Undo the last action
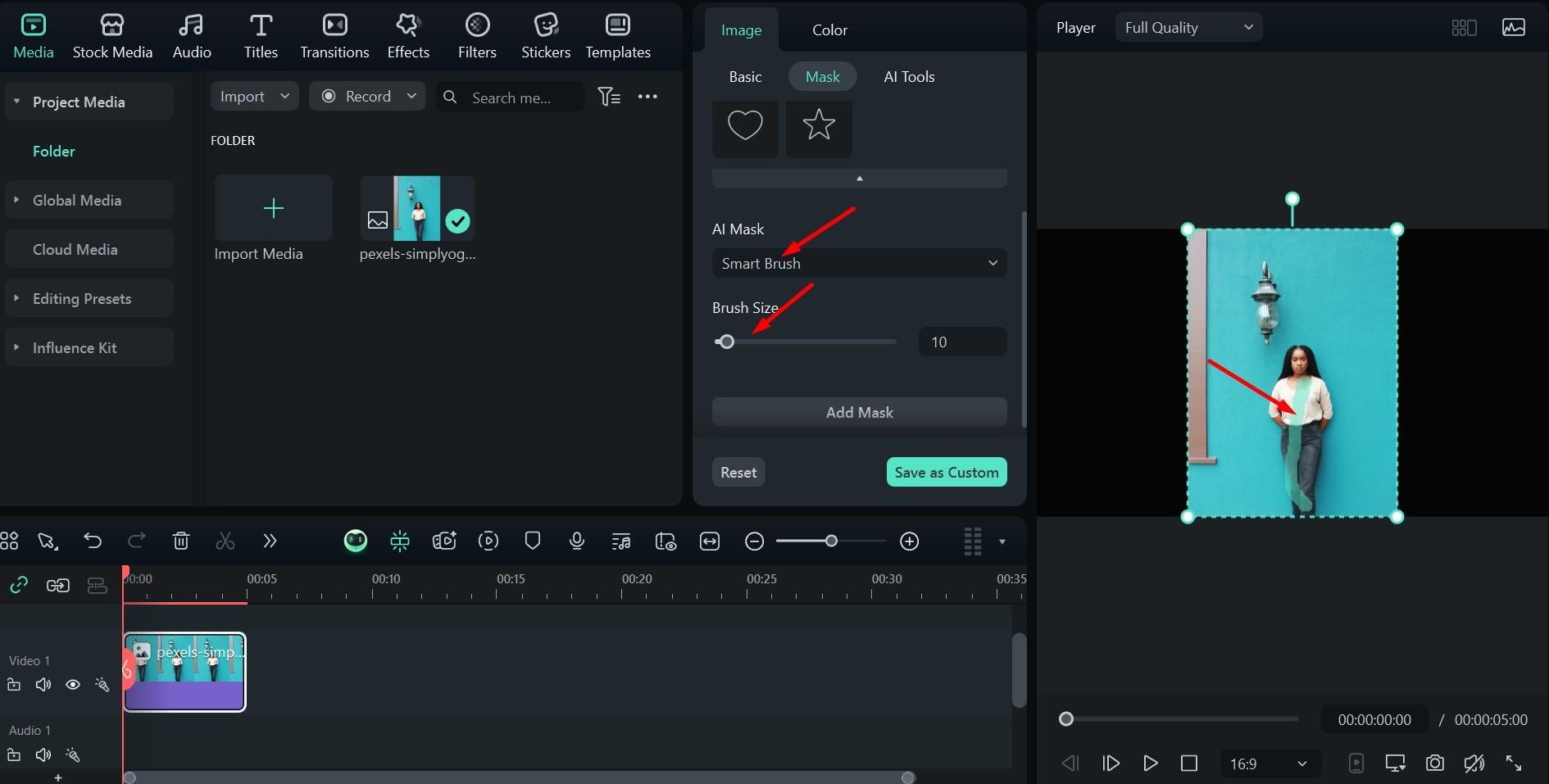This screenshot has height=784, width=1549. 93,541
